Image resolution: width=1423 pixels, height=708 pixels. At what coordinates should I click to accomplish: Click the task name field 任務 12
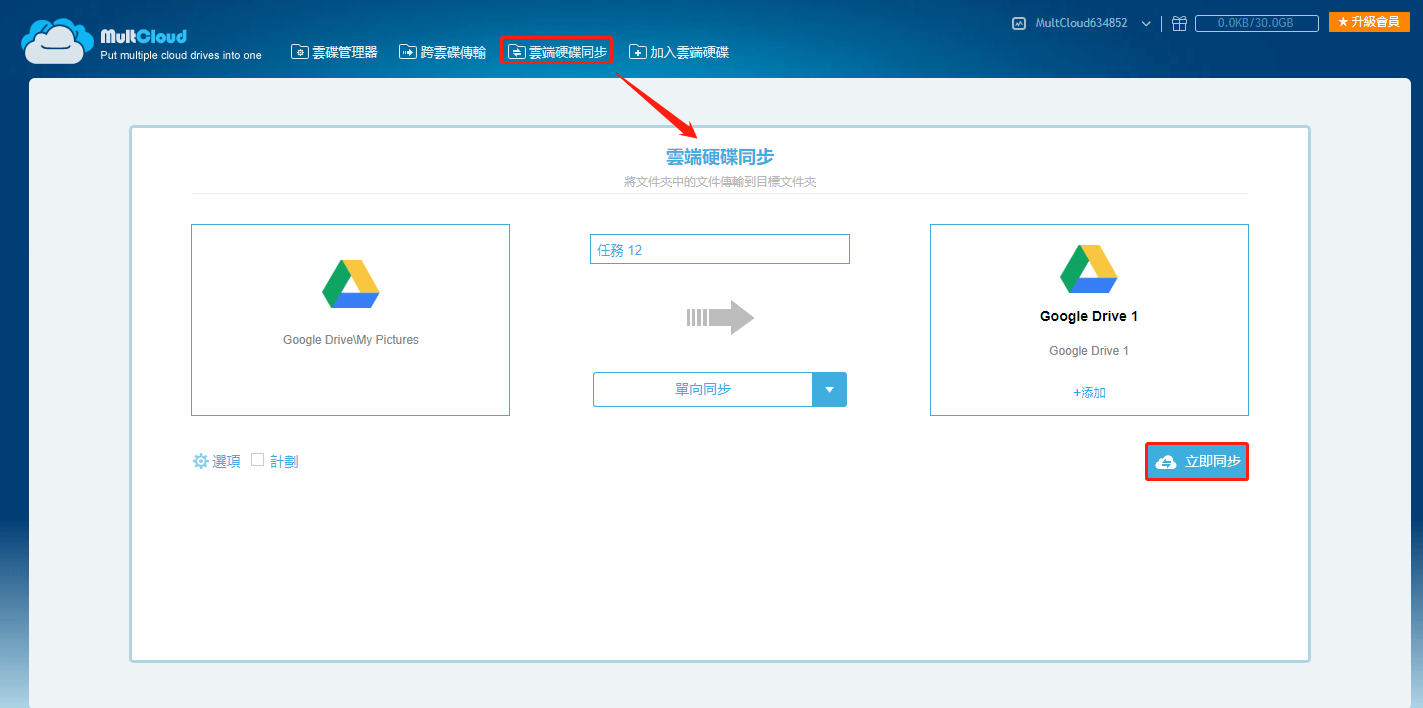click(720, 249)
